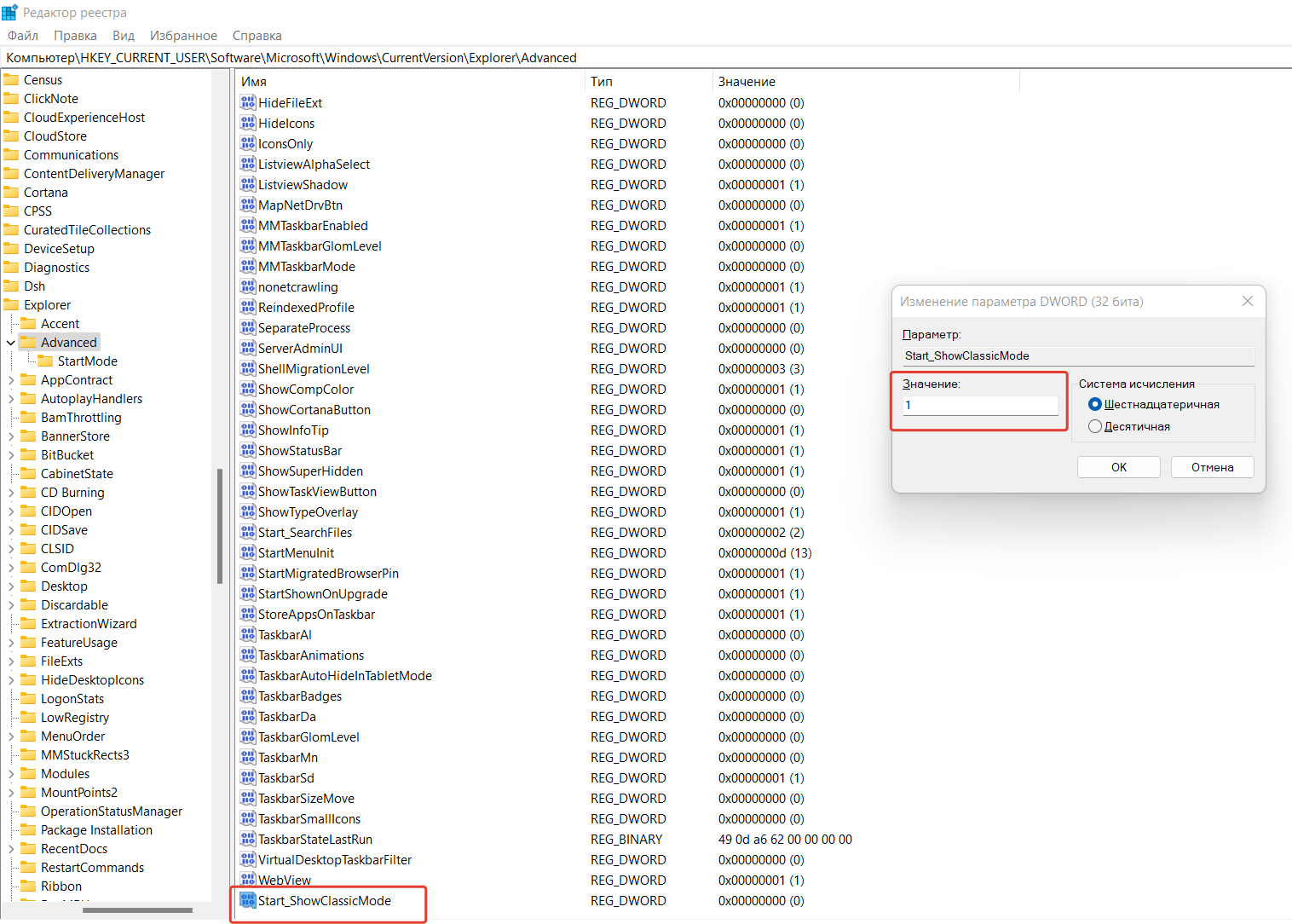Image resolution: width=1292 pixels, height=924 pixels.
Task: Click into the Значение input field
Action: click(980, 405)
